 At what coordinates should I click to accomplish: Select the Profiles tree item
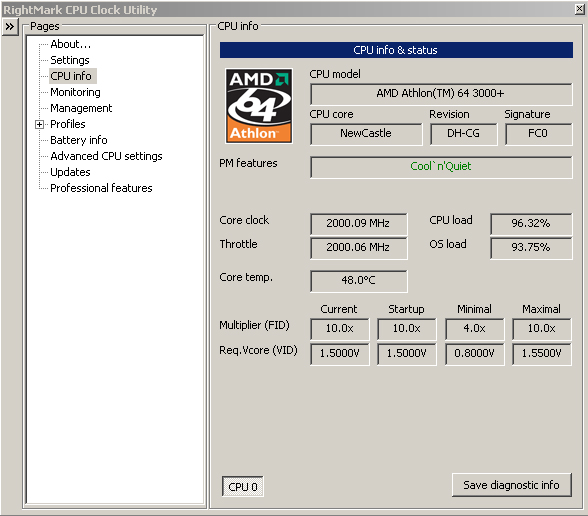(x=68, y=124)
